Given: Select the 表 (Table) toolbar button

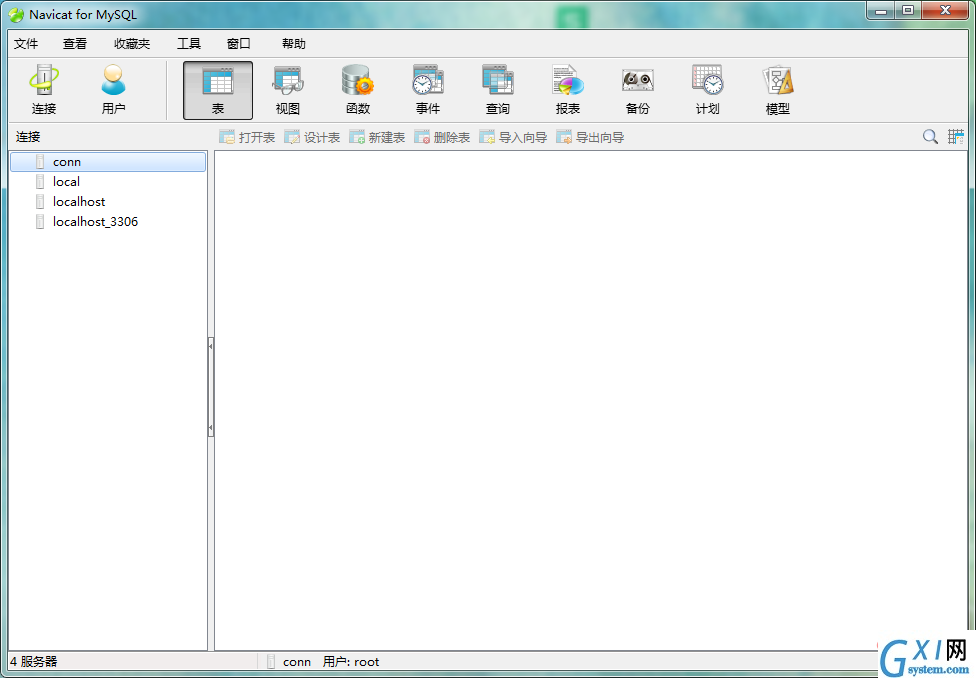Looking at the screenshot, I should (218, 90).
